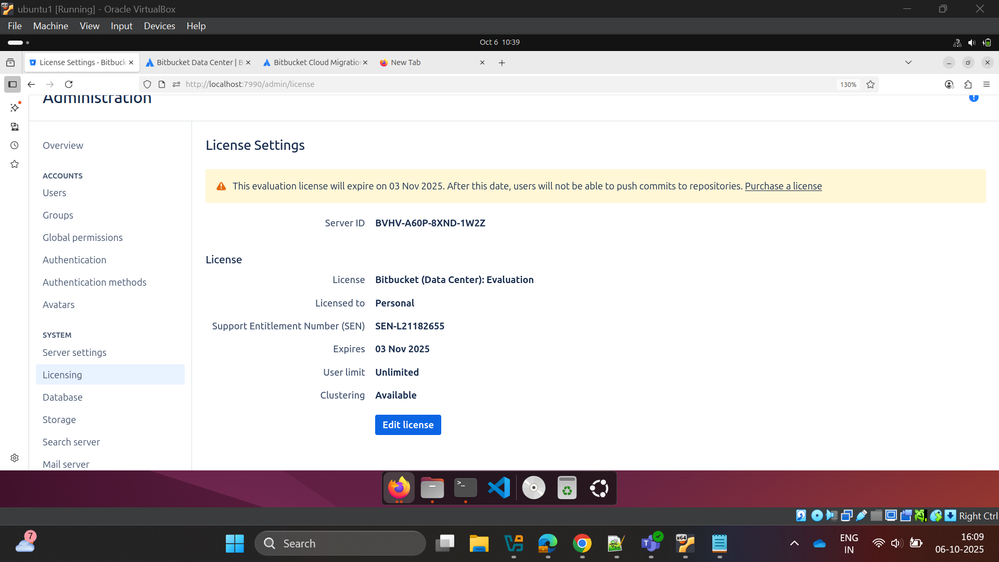This screenshot has width=999, height=562.
Task: Open the disc drive icon in dock
Action: pos(533,488)
